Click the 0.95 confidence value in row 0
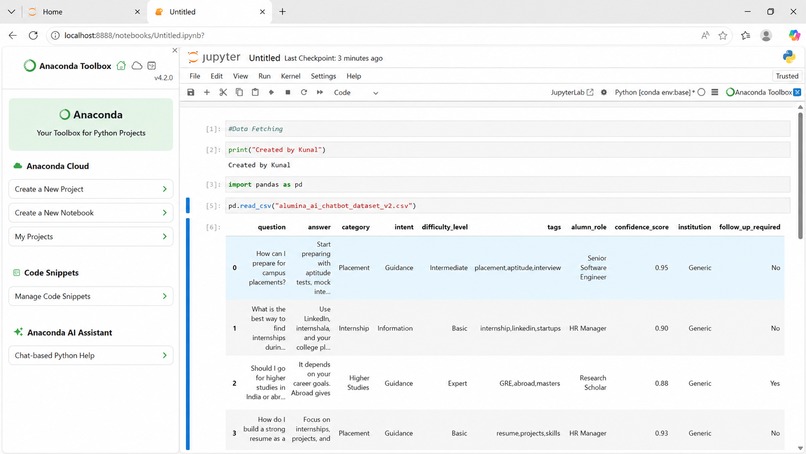 tap(662, 267)
